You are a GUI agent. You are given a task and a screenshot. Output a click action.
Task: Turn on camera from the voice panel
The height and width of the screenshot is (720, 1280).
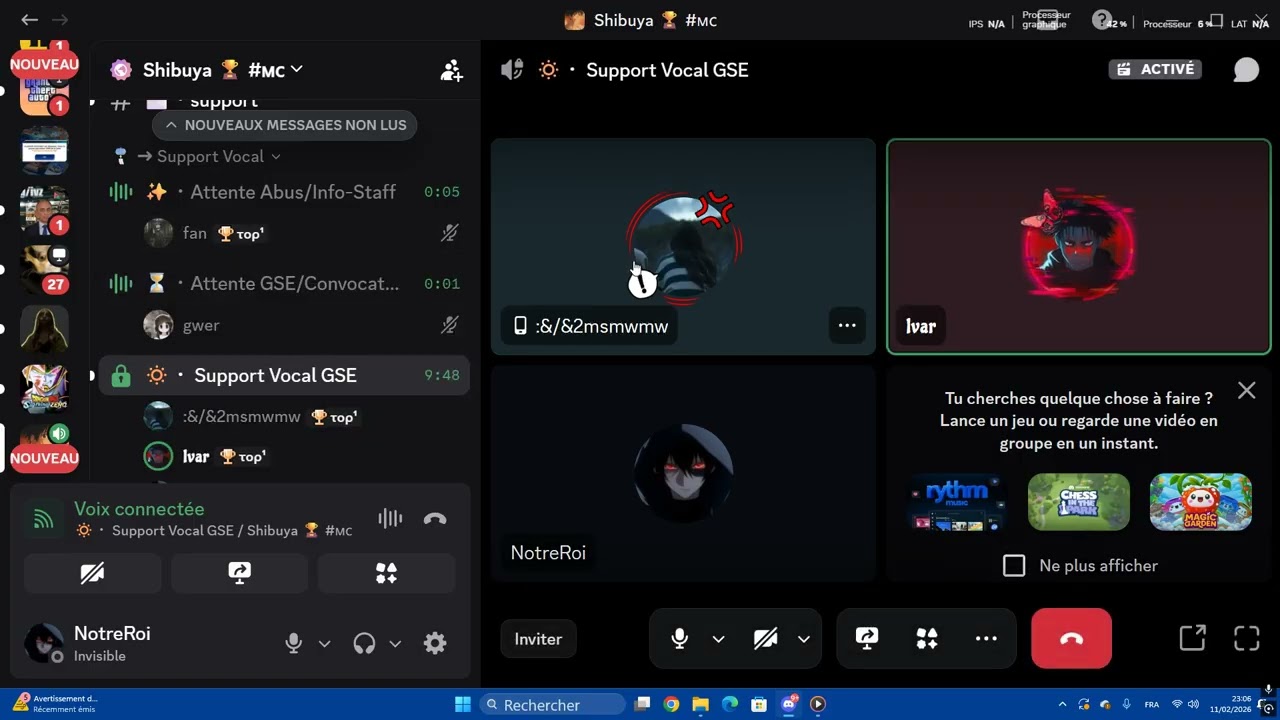coord(93,573)
